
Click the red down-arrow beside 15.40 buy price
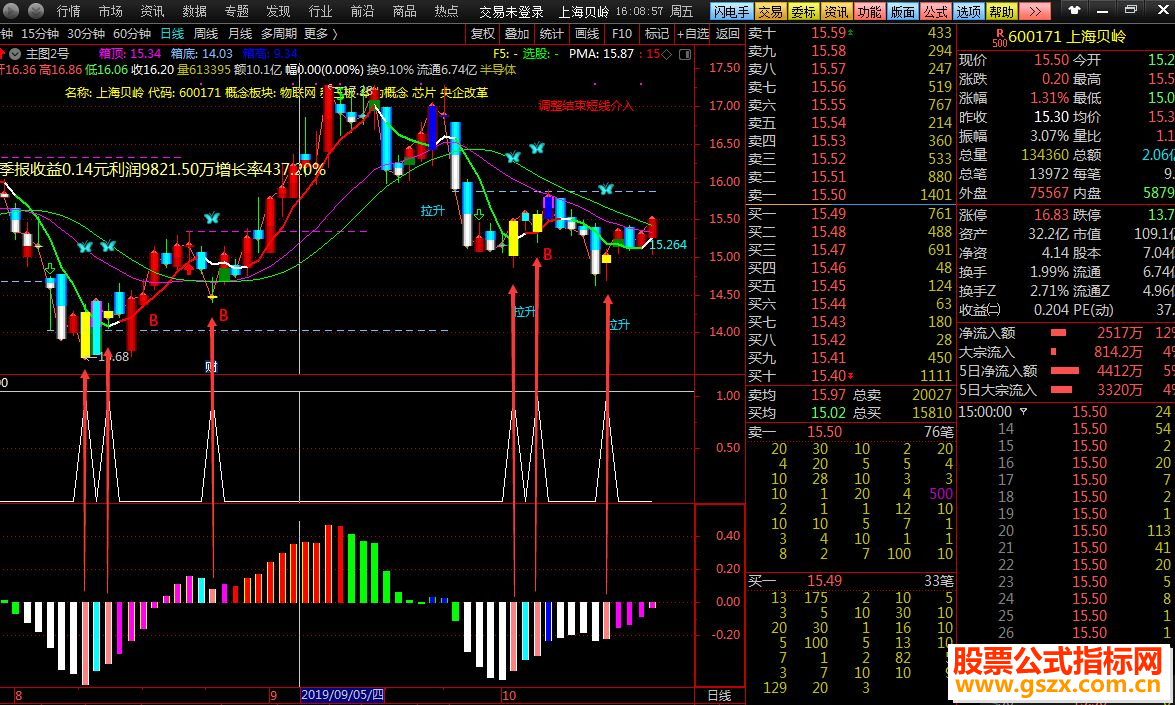[850, 376]
